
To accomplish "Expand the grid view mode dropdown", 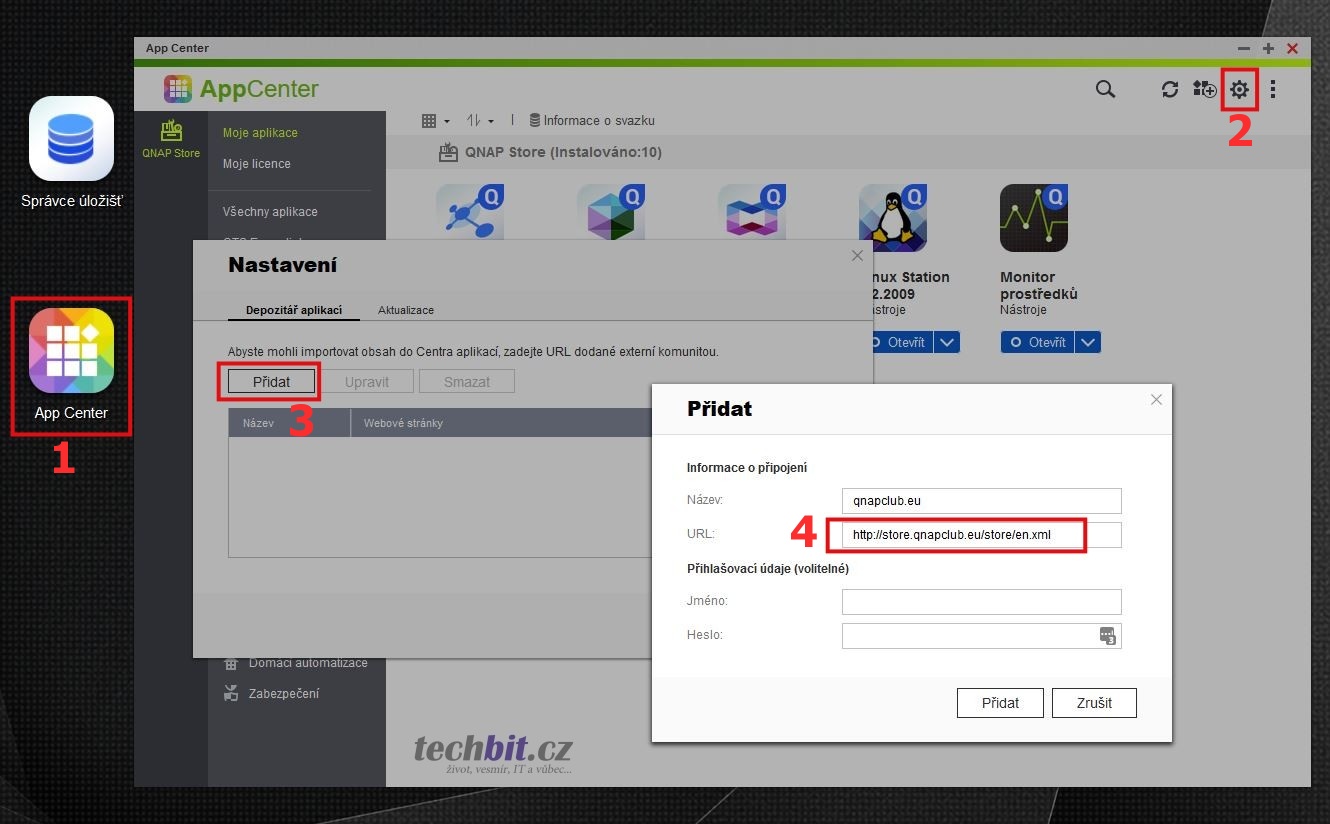I will (x=435, y=121).
